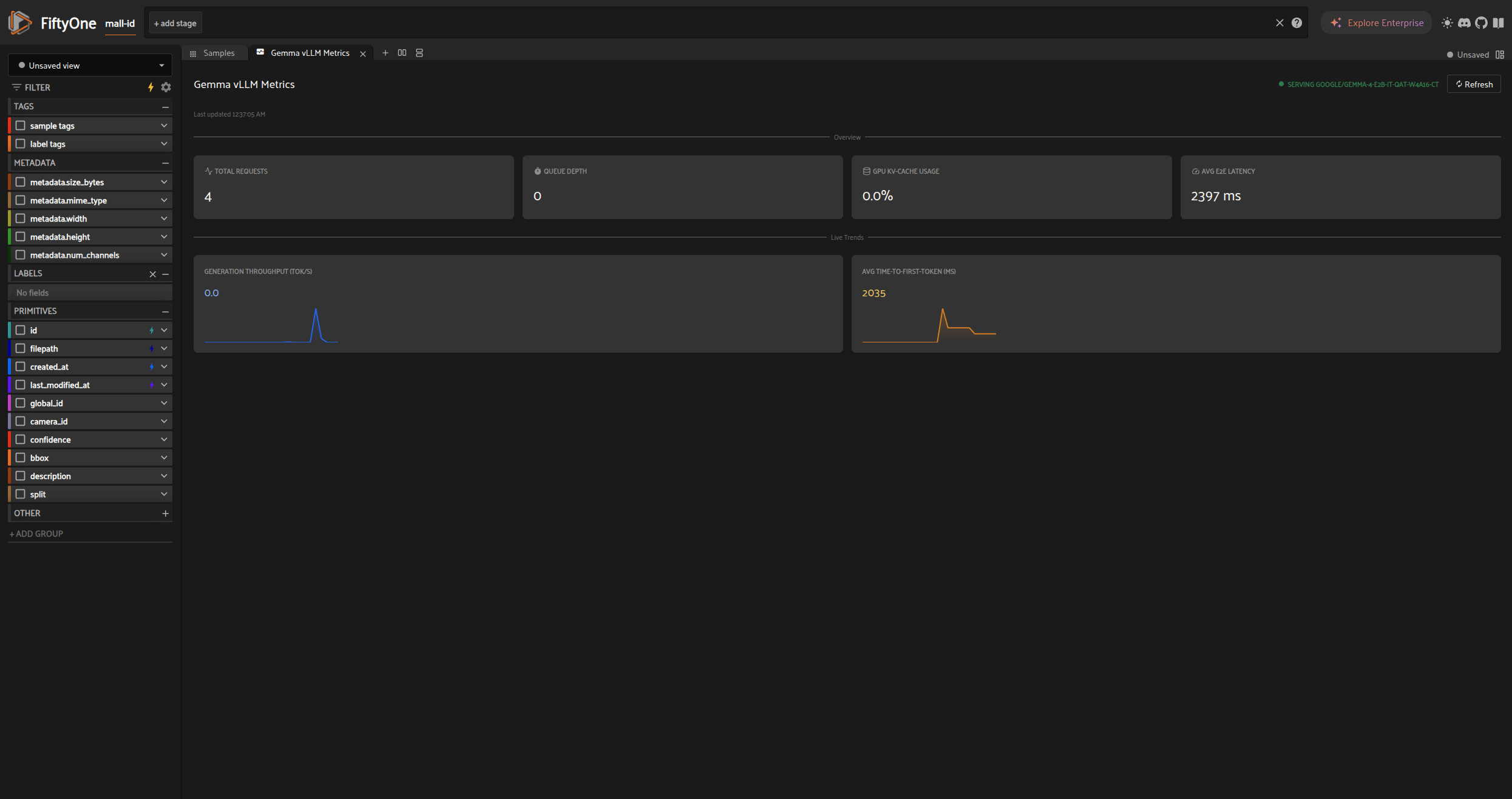Click the lightning icon on created_at field
The height and width of the screenshot is (799, 1512).
click(x=152, y=367)
